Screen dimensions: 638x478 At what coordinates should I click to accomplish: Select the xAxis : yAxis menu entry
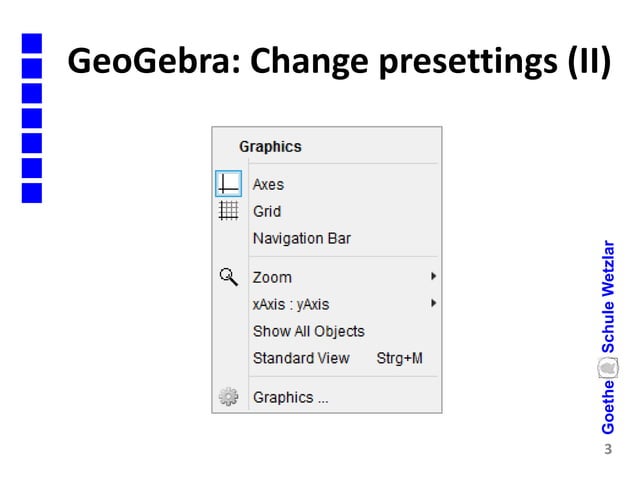tap(291, 304)
